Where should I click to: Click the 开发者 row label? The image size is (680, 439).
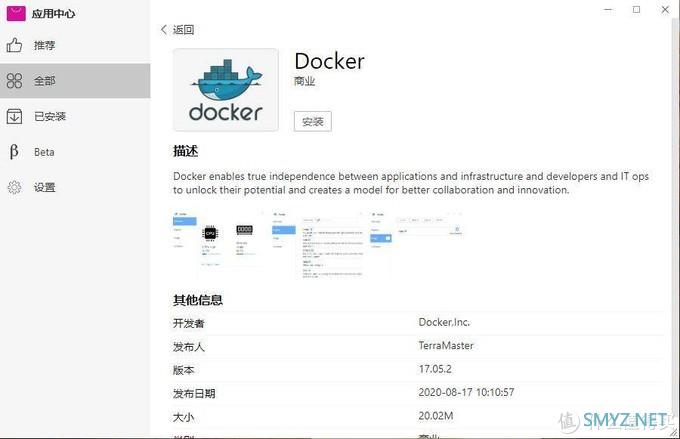(189, 323)
